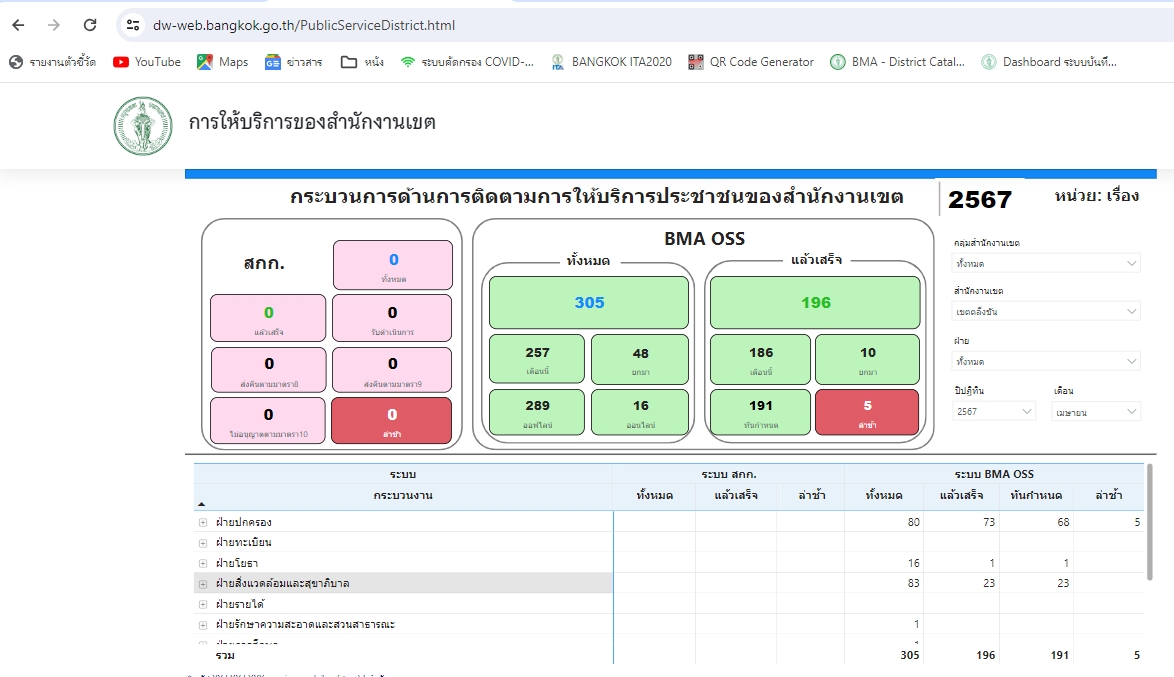Sort by กระบวนงาน column header
Viewport: 1174px width, 677px height.
pos(403,495)
